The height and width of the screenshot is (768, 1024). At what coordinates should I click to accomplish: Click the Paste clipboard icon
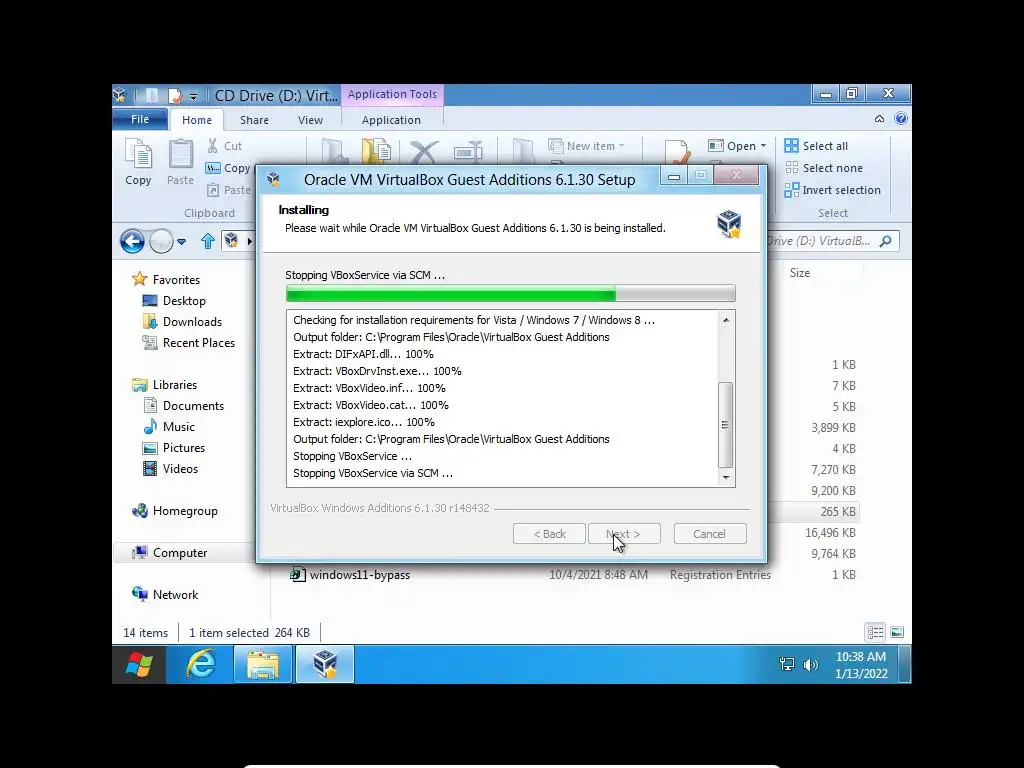click(180, 155)
